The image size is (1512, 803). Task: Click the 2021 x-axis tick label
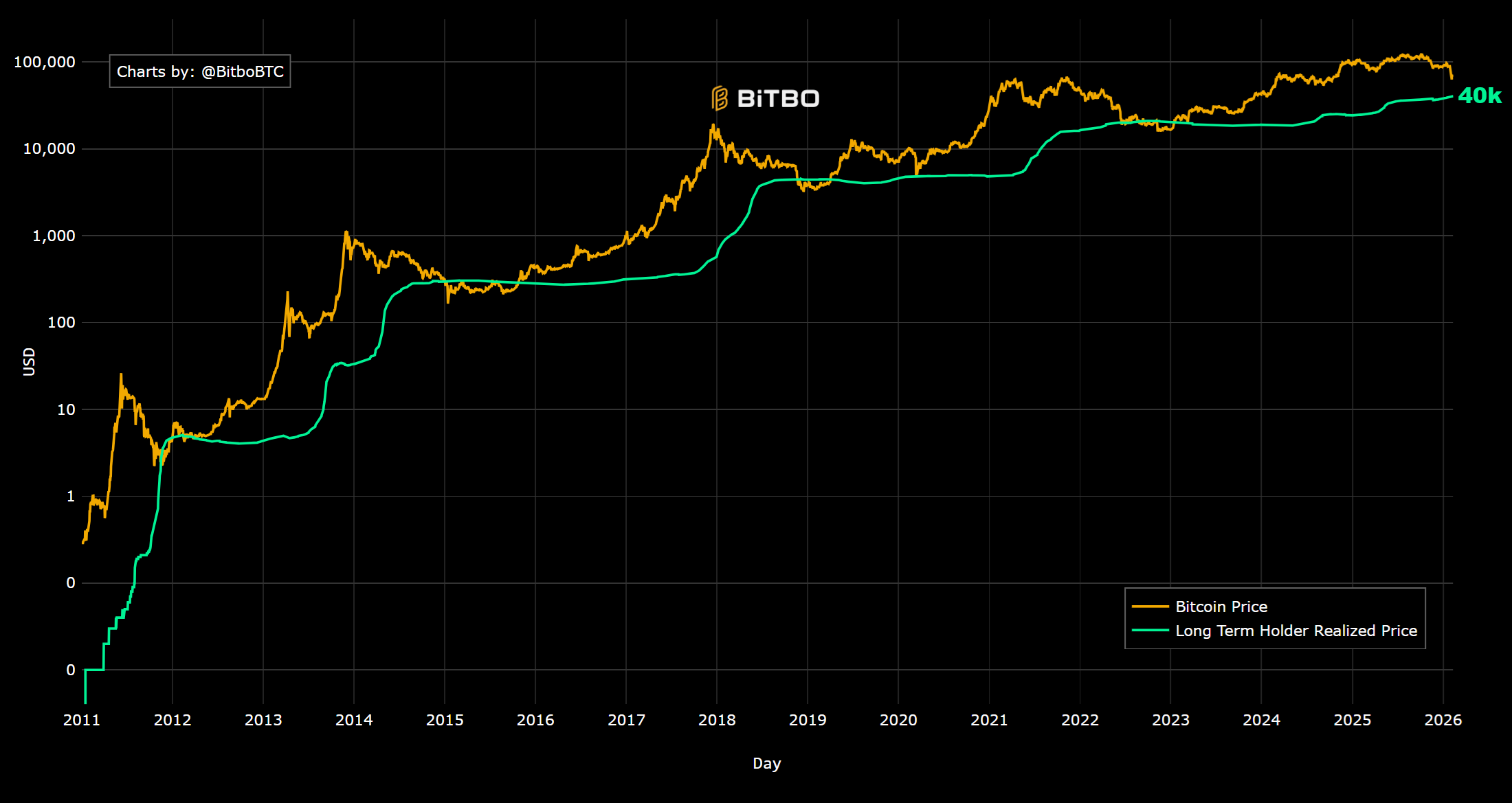click(x=989, y=720)
